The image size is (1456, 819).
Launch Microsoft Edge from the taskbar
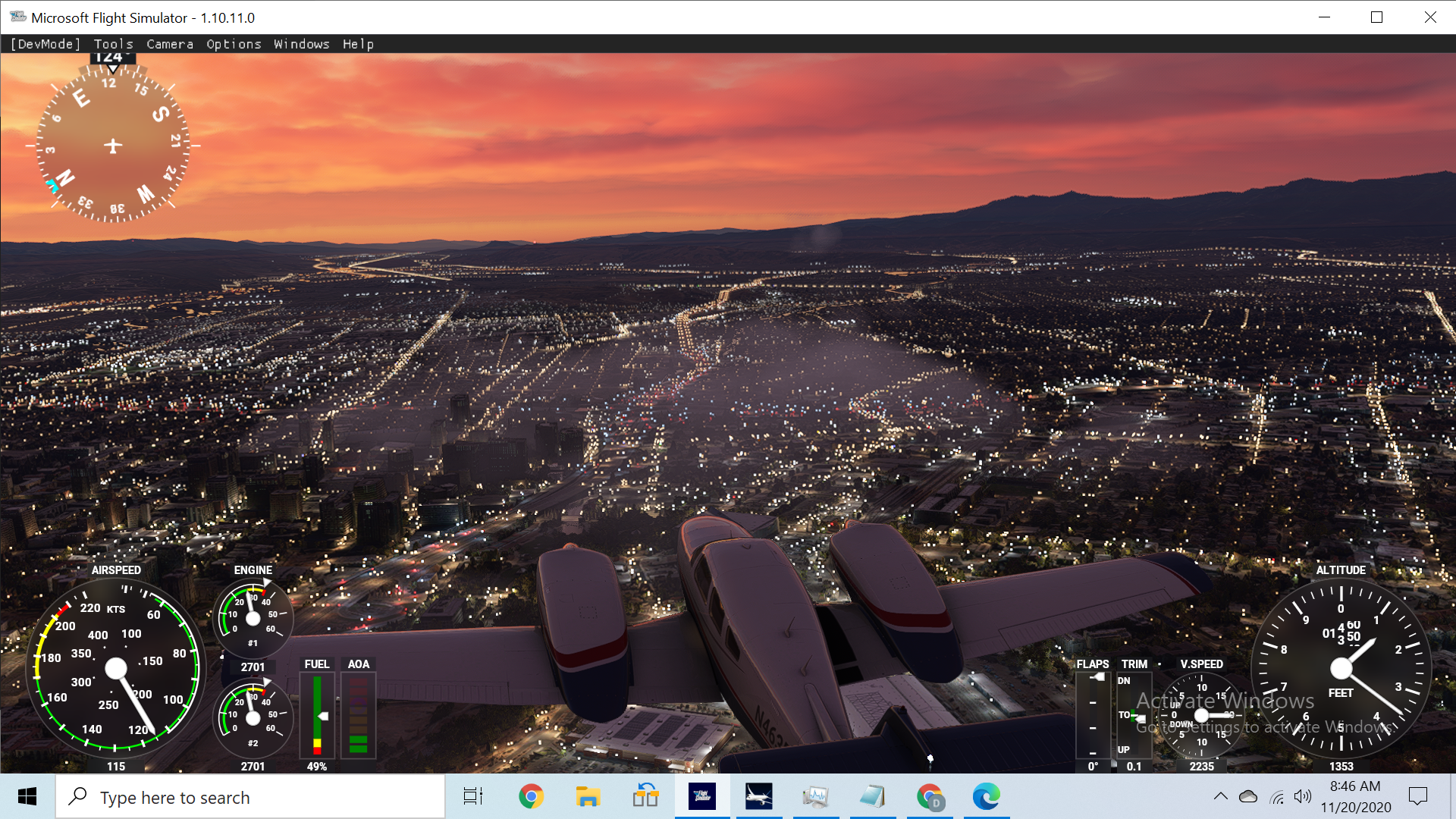(987, 796)
